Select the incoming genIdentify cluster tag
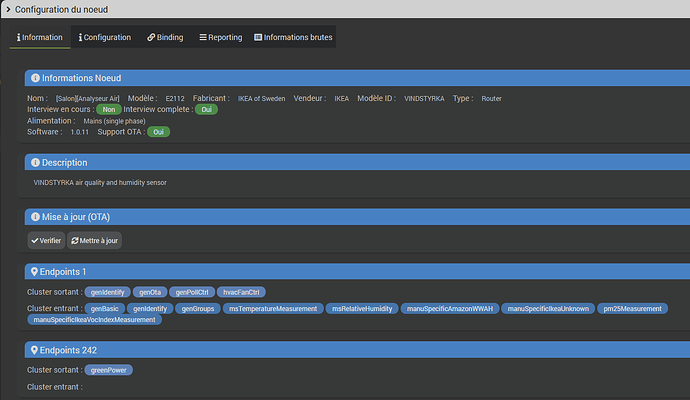This screenshot has height=400, width=690. point(150,308)
